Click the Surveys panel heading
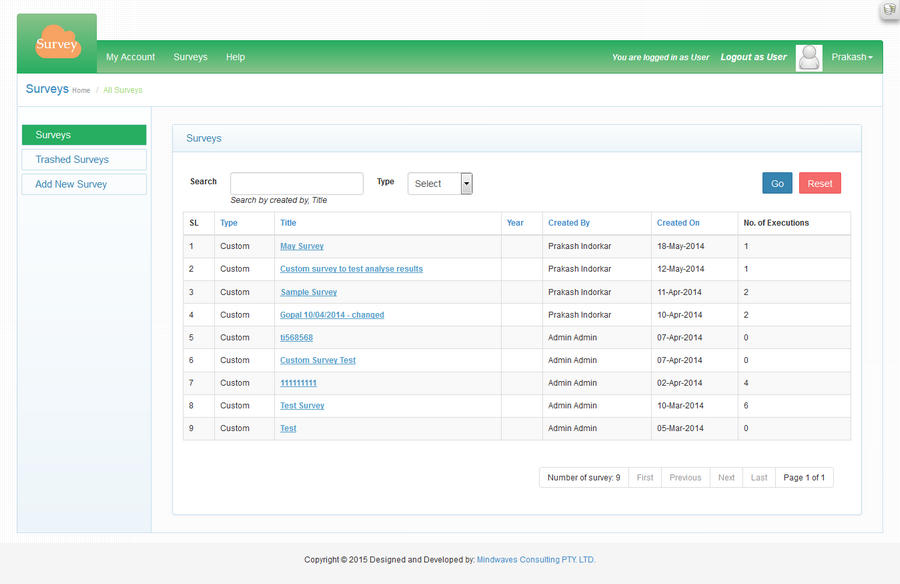This screenshot has width=900, height=584. [204, 138]
